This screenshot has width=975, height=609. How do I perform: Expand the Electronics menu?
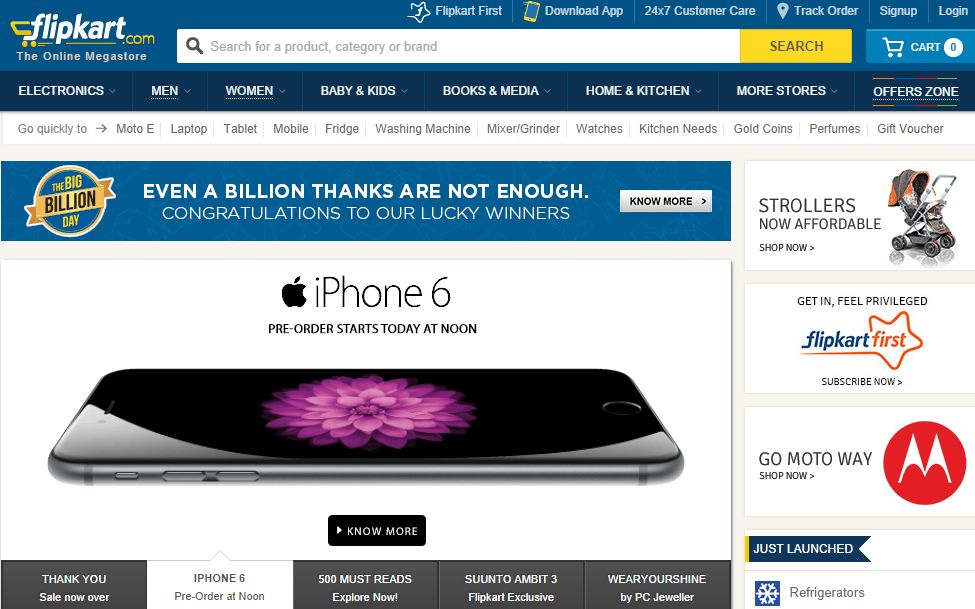coord(67,91)
